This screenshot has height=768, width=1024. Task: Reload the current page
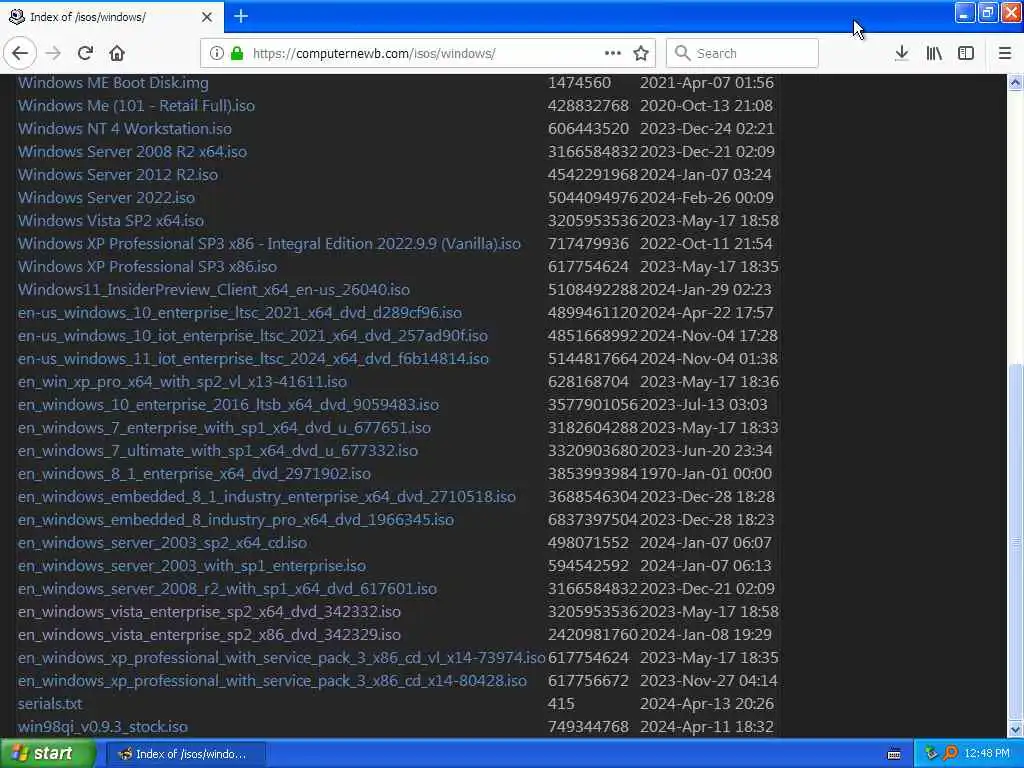85,53
